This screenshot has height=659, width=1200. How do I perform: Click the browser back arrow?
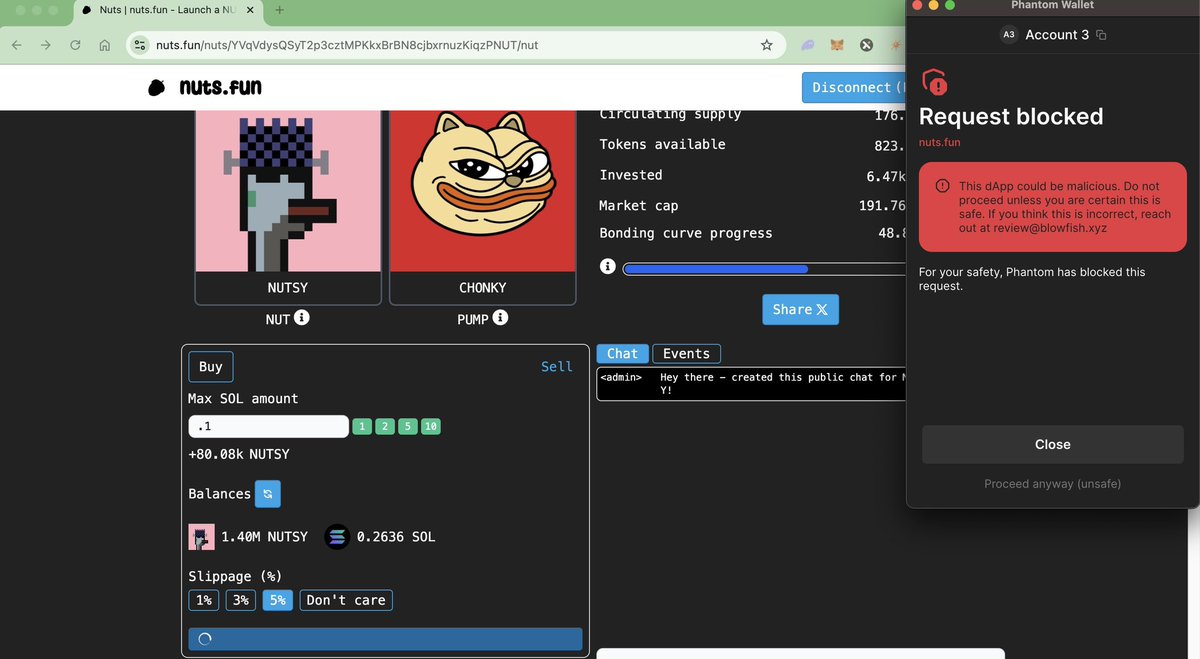(x=17, y=45)
